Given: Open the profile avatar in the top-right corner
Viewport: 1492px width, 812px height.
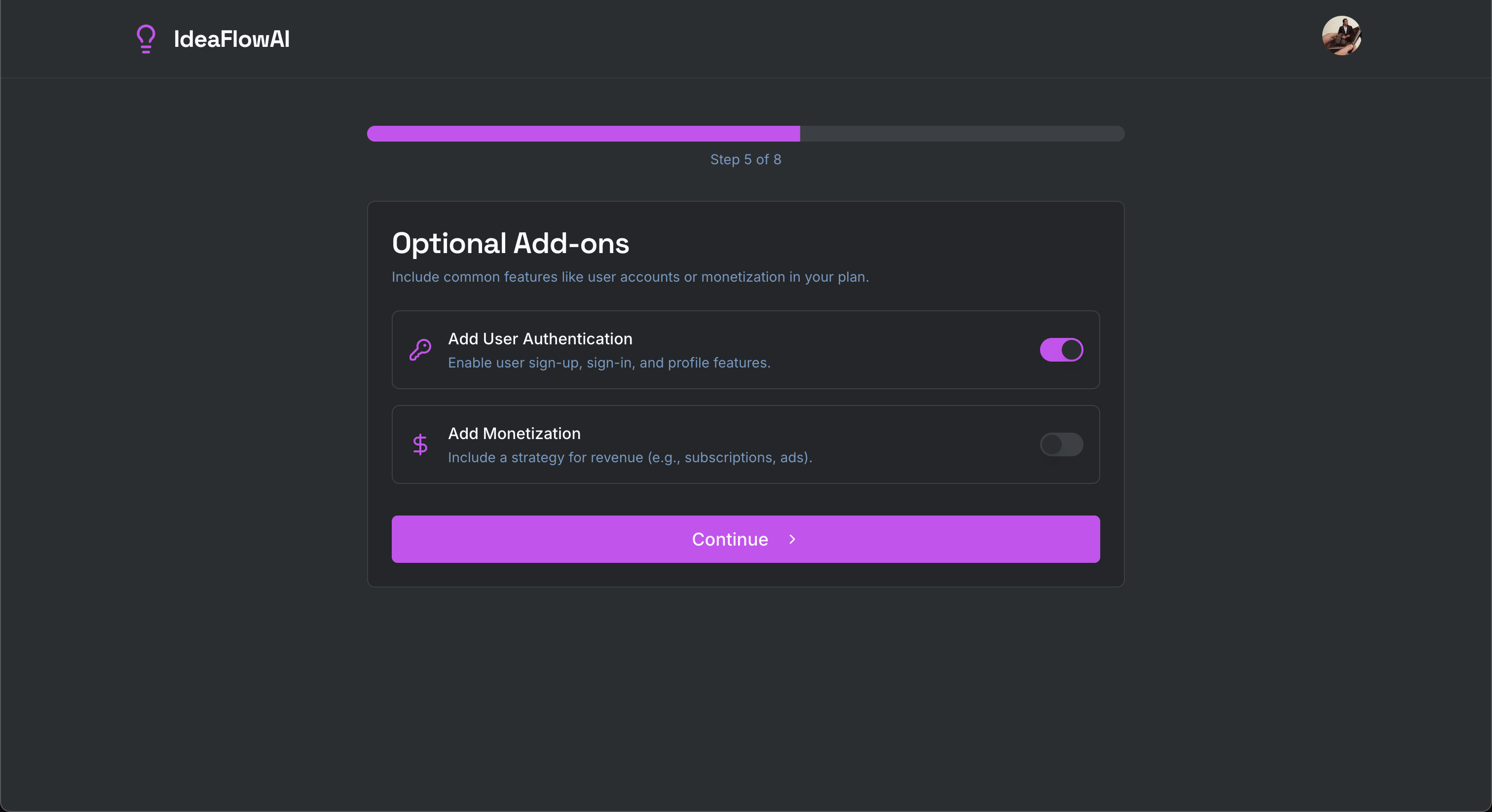Looking at the screenshot, I should coord(1342,36).
